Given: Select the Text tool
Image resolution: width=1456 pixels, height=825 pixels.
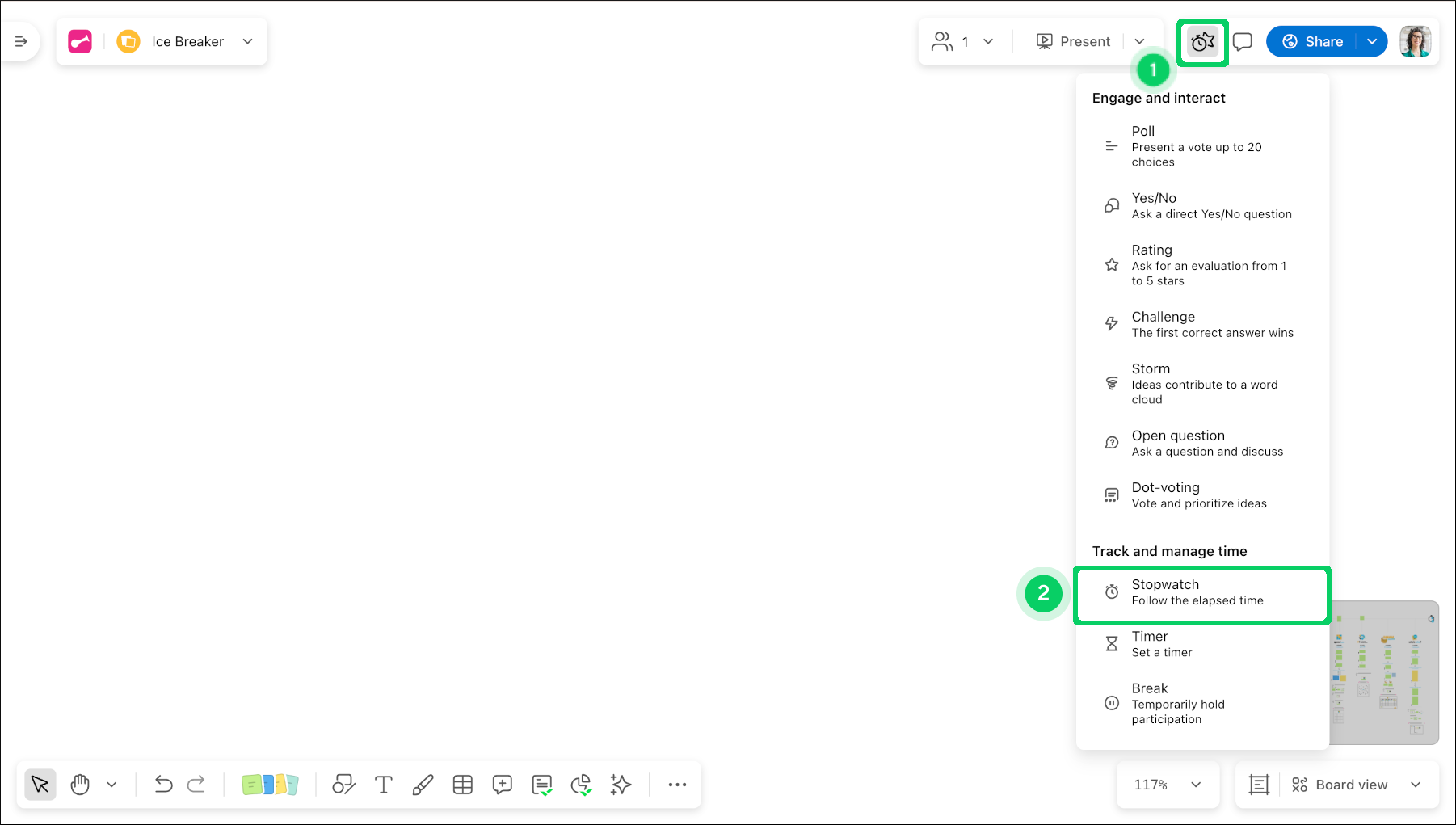Looking at the screenshot, I should pos(383,784).
